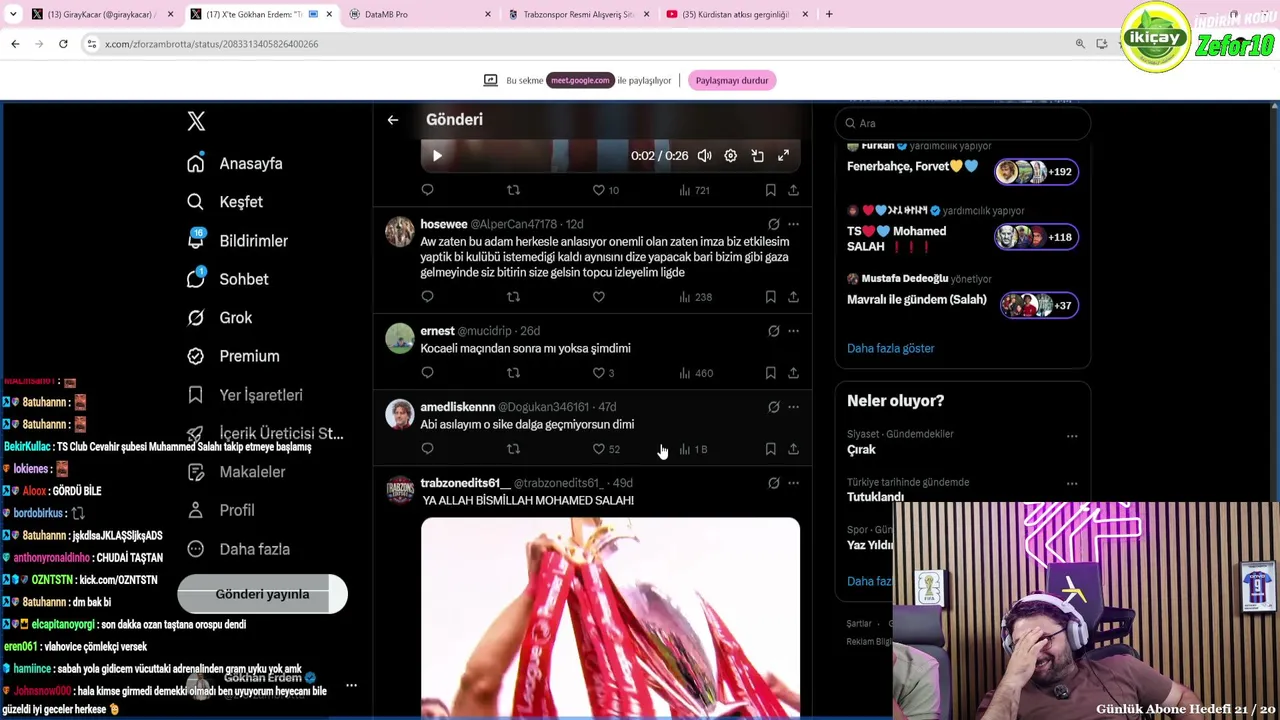Repost hosewee's post
The width and height of the screenshot is (1280, 720).
pos(513,297)
